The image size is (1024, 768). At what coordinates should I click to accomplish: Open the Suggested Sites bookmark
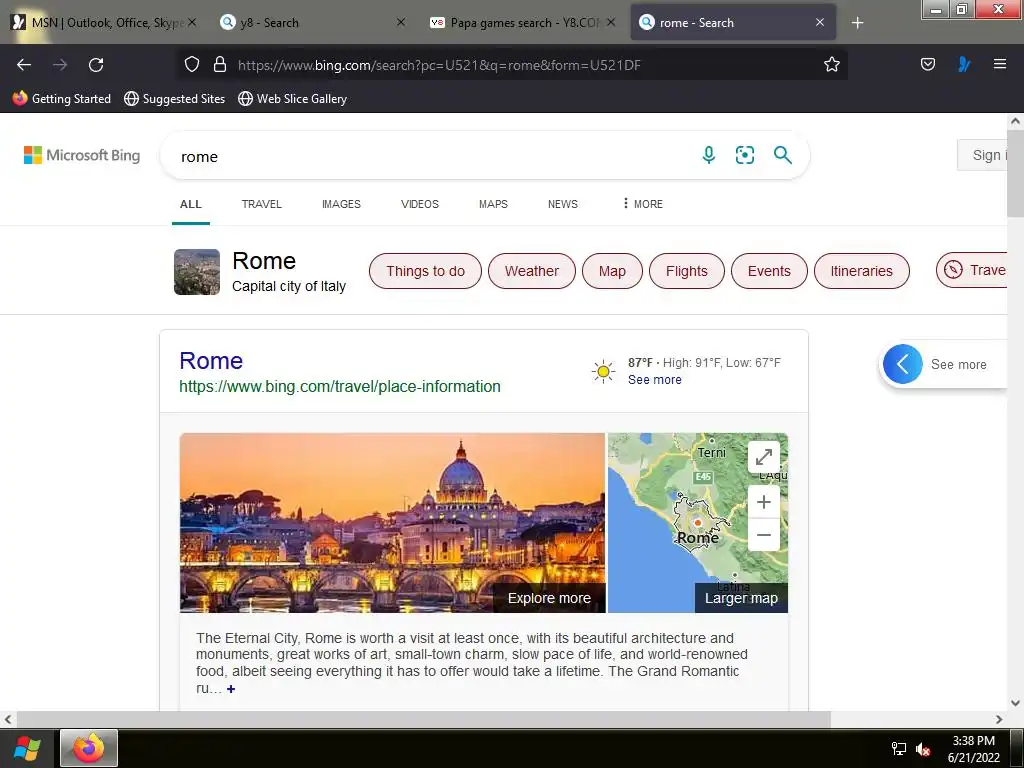pos(174,99)
